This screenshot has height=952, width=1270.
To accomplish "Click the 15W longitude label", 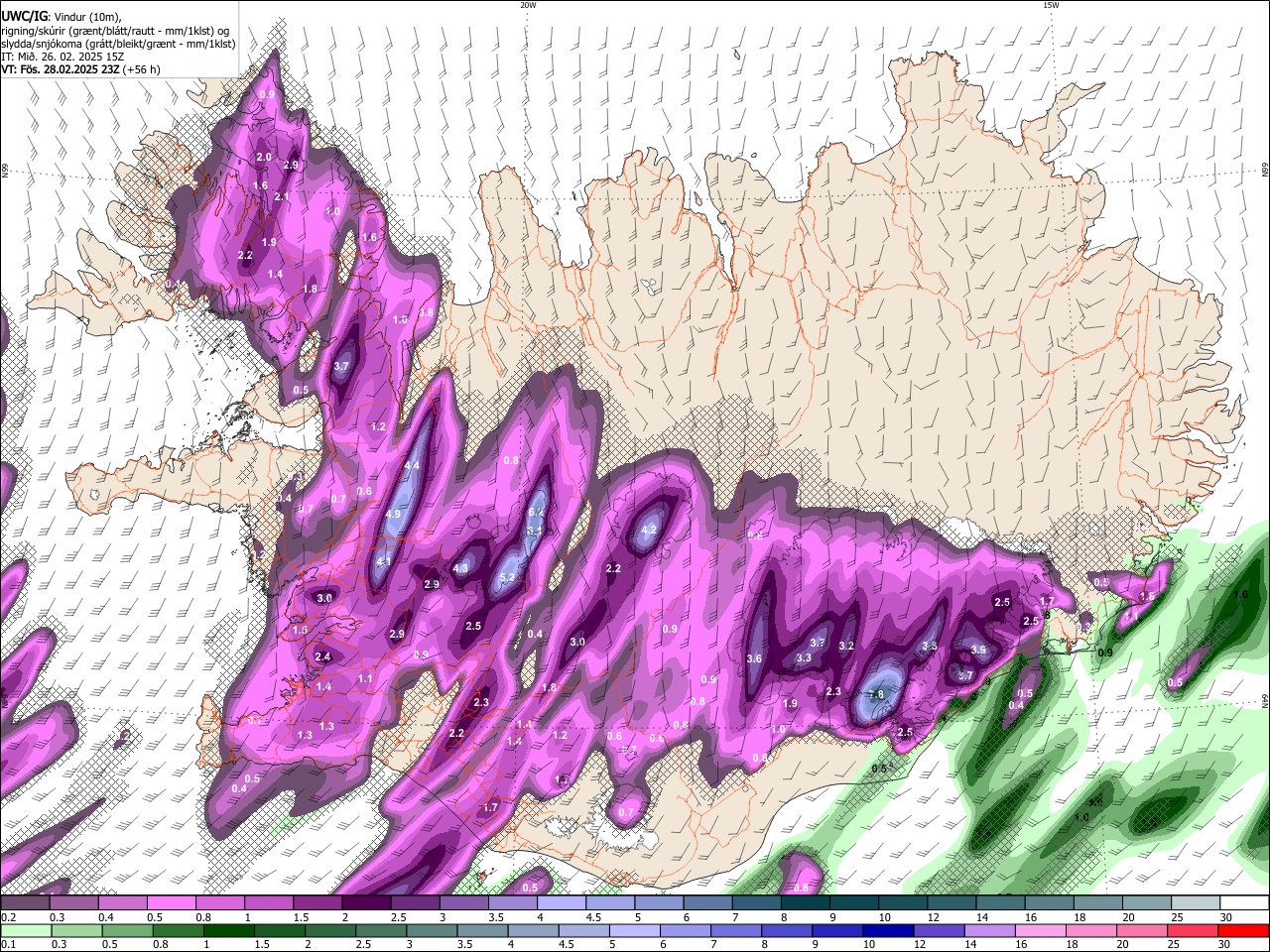I will click(x=1051, y=5).
